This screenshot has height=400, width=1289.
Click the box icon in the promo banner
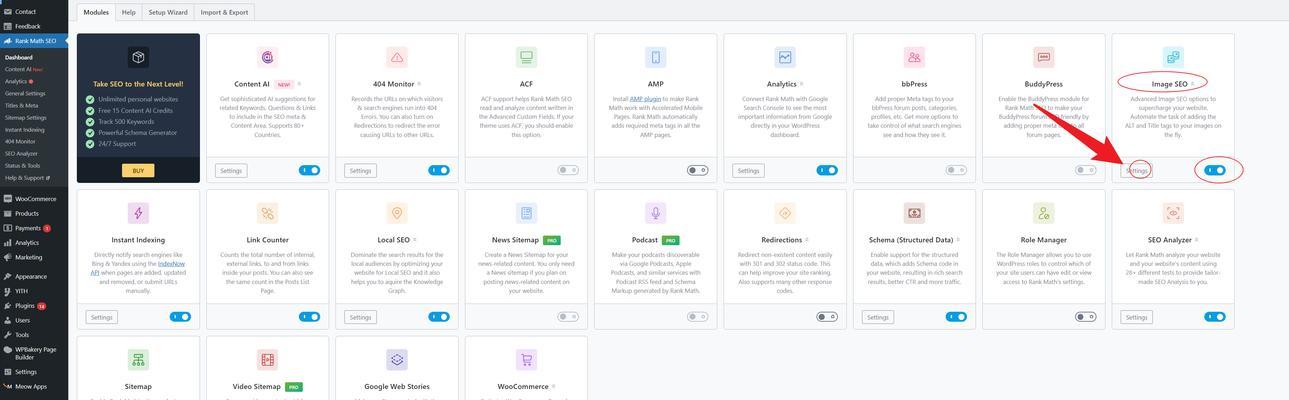point(138,57)
